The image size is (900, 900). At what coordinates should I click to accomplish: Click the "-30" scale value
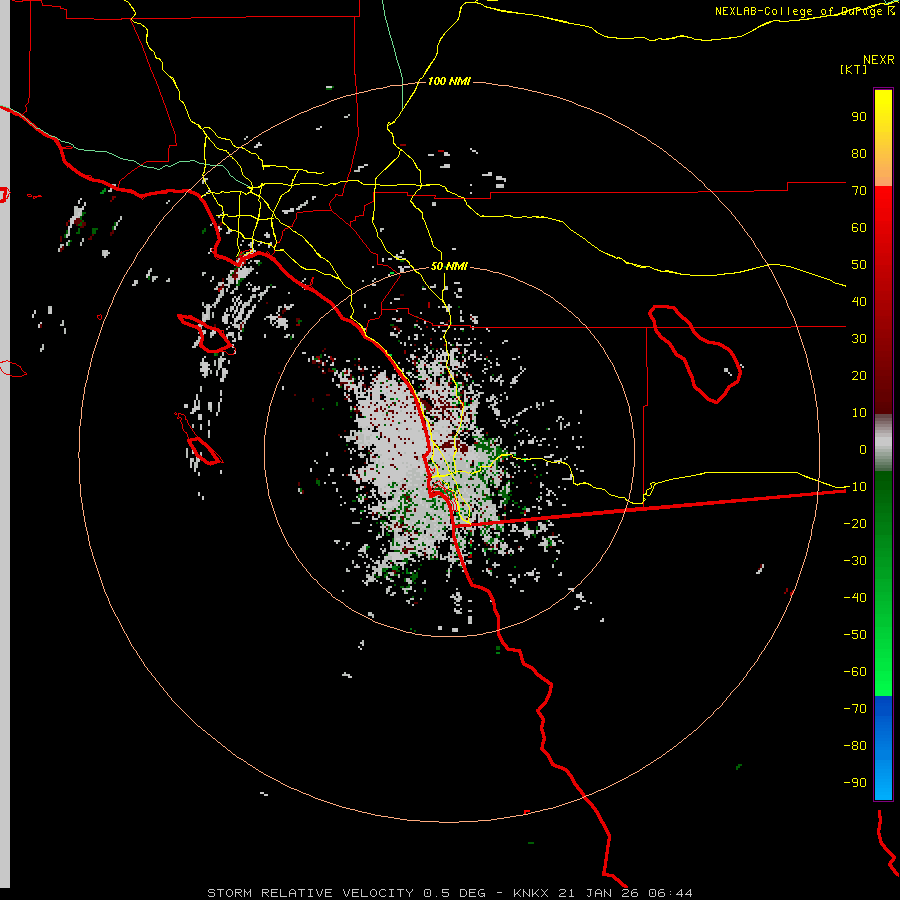pos(855,561)
